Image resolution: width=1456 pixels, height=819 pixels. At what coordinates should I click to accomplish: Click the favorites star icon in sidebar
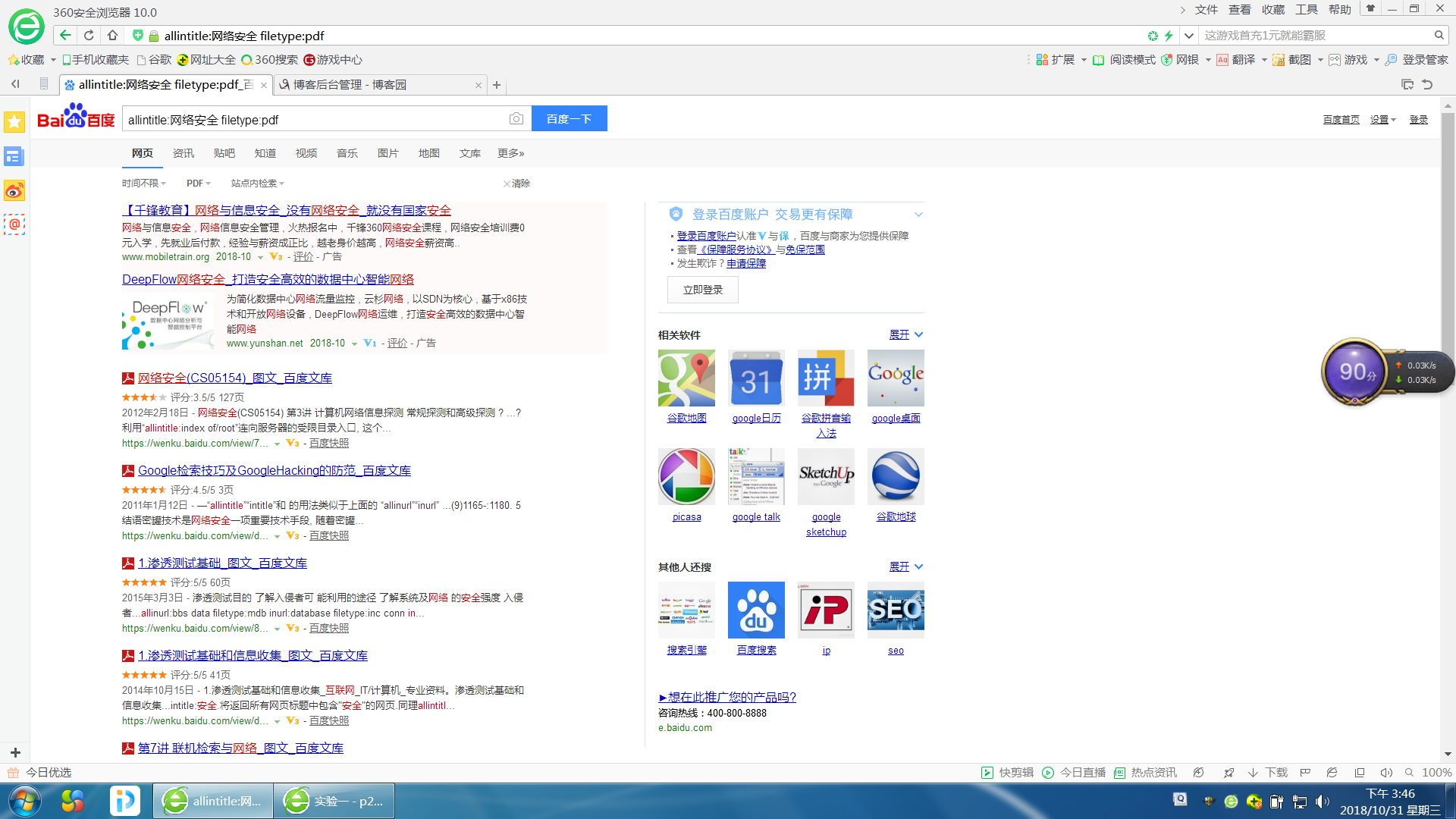(x=14, y=122)
